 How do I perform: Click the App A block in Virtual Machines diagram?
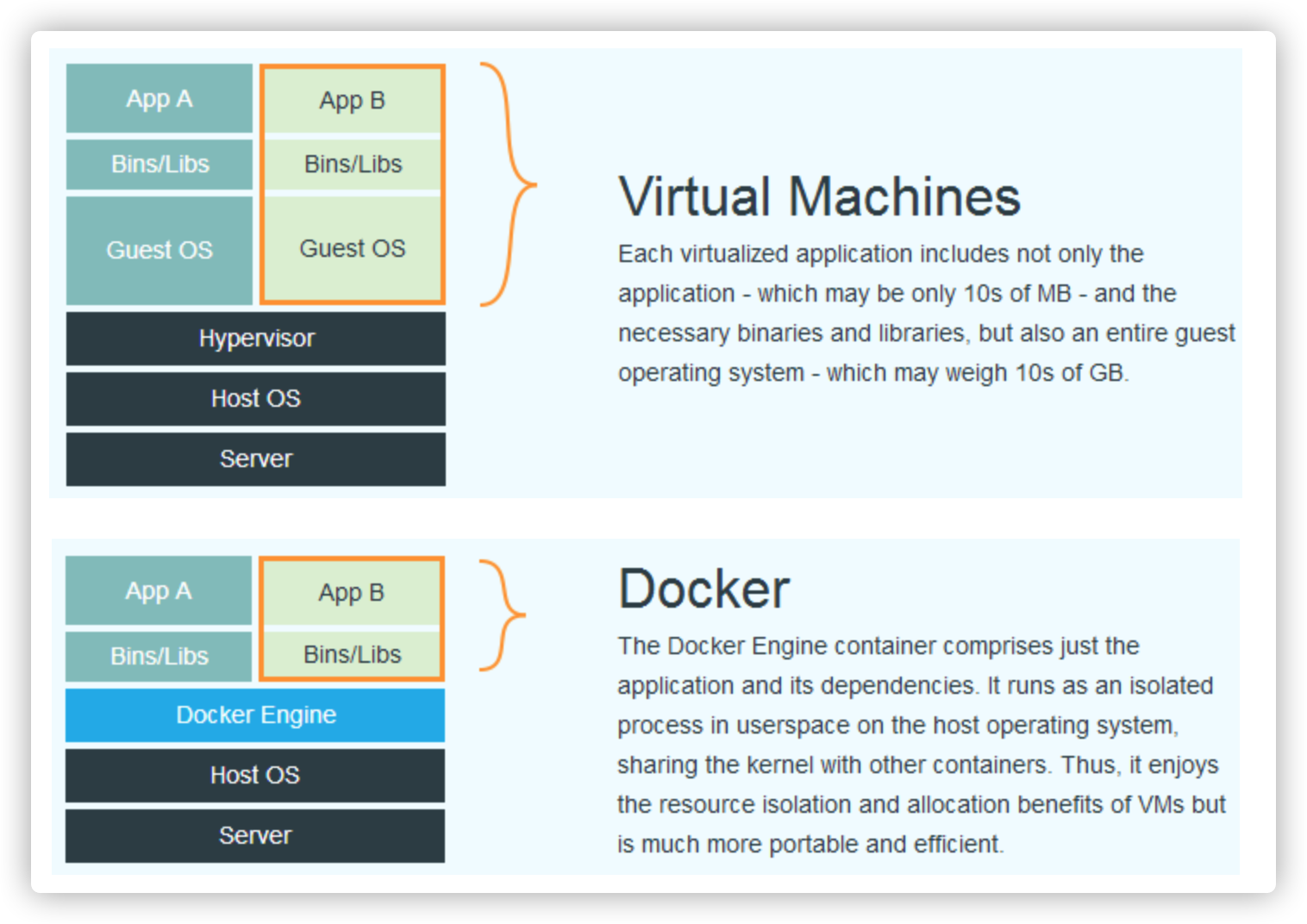[159, 98]
